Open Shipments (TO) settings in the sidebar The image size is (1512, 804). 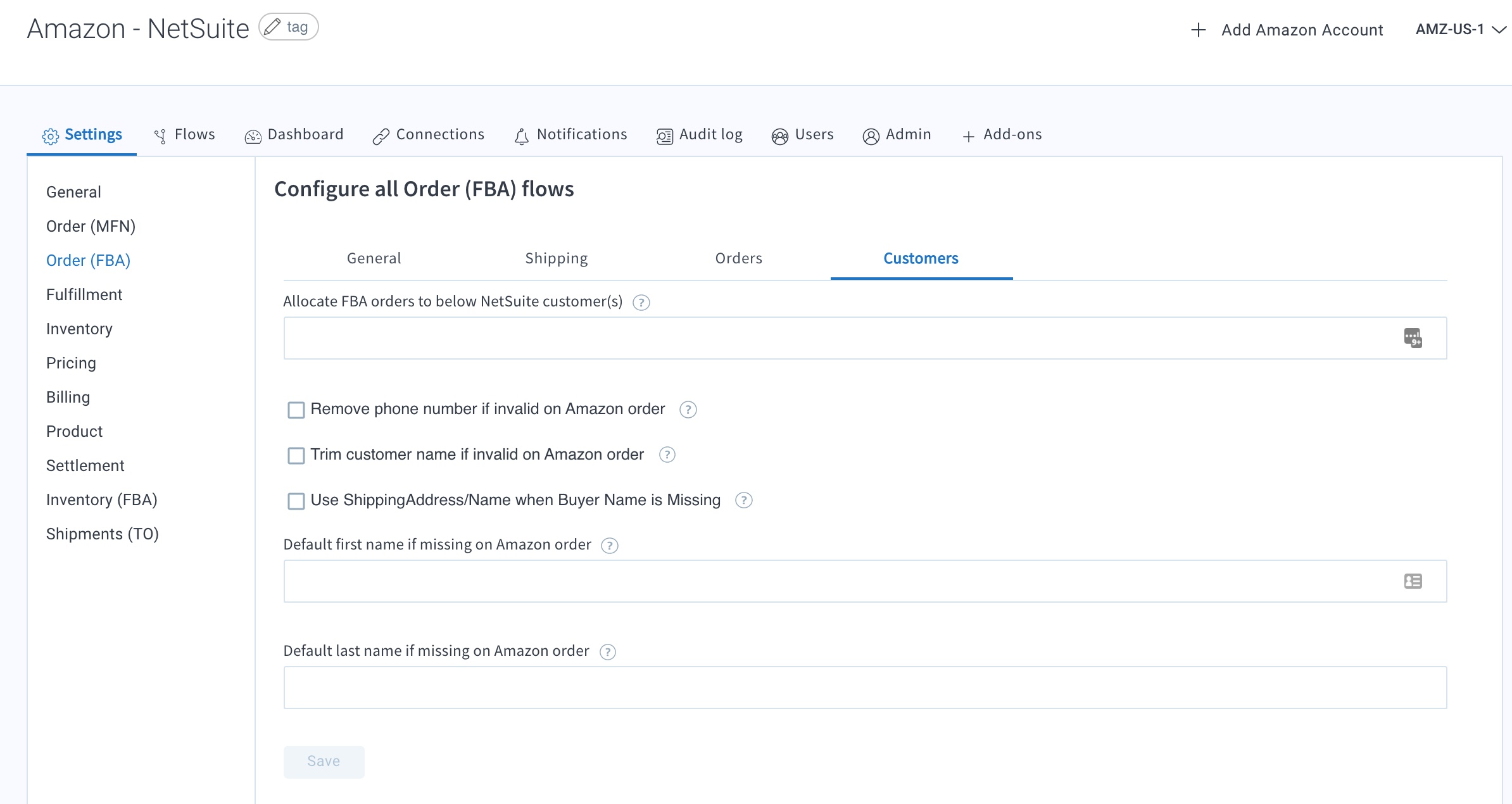[103, 534]
